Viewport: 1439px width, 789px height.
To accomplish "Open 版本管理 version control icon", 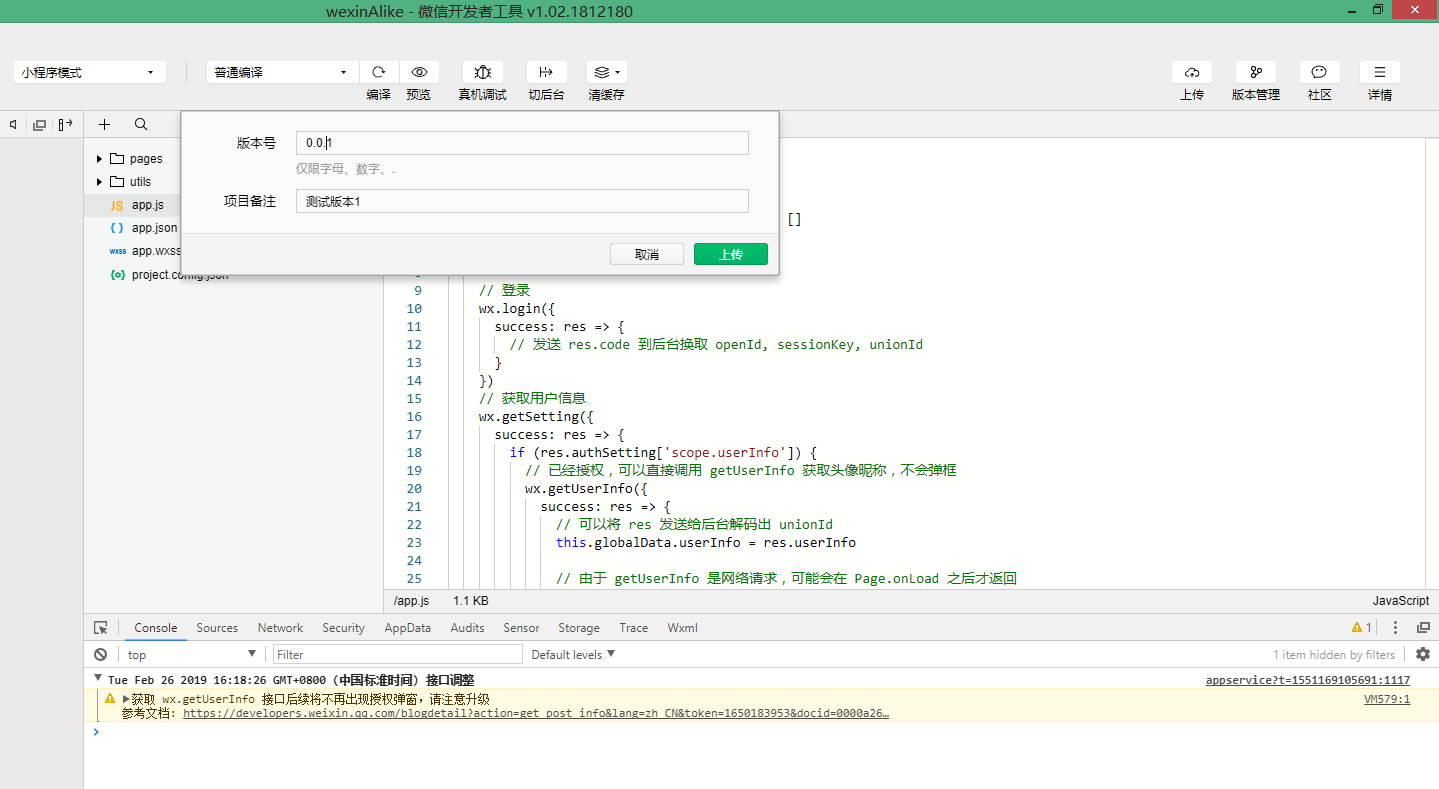I will click(1256, 72).
